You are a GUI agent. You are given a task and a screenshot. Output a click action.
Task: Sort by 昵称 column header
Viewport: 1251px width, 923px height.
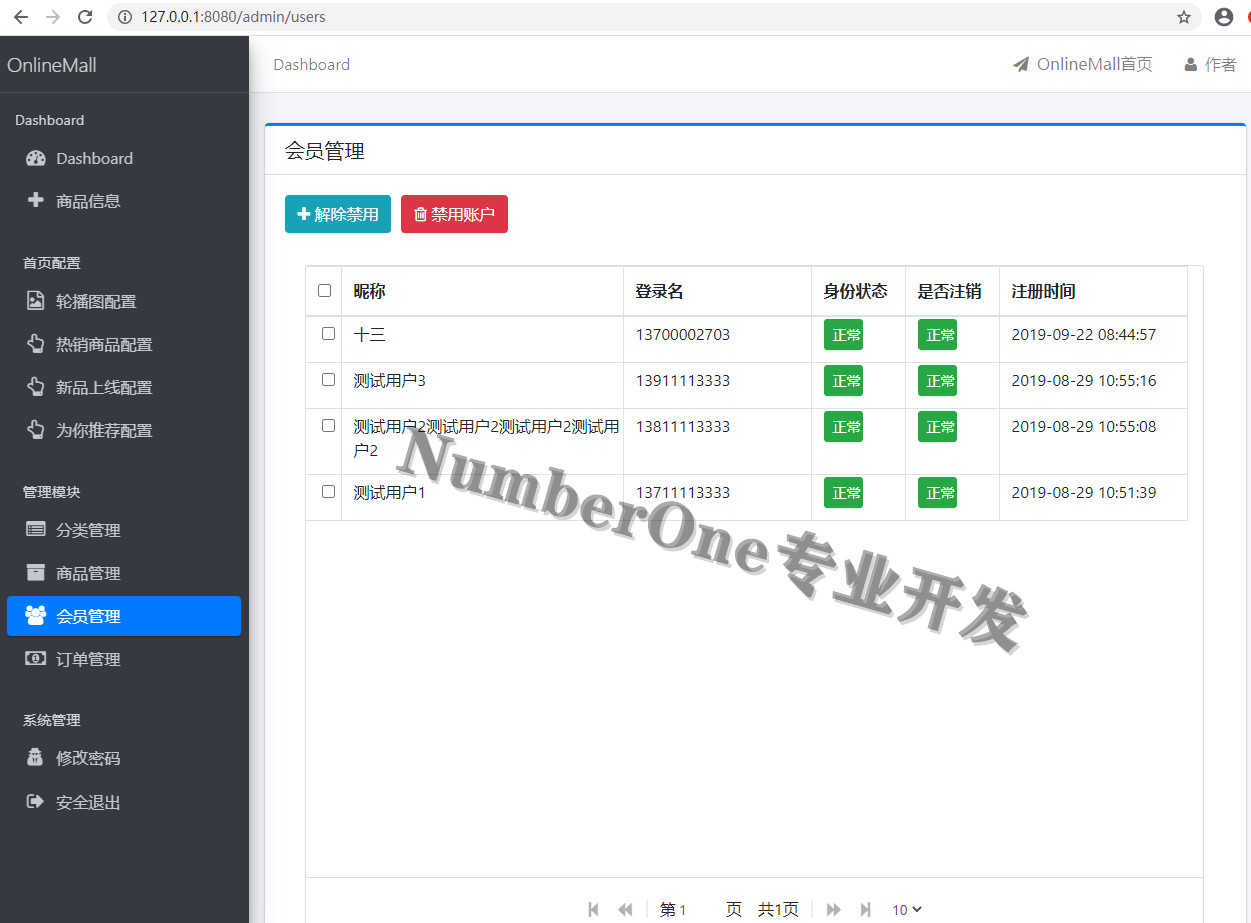(482, 291)
